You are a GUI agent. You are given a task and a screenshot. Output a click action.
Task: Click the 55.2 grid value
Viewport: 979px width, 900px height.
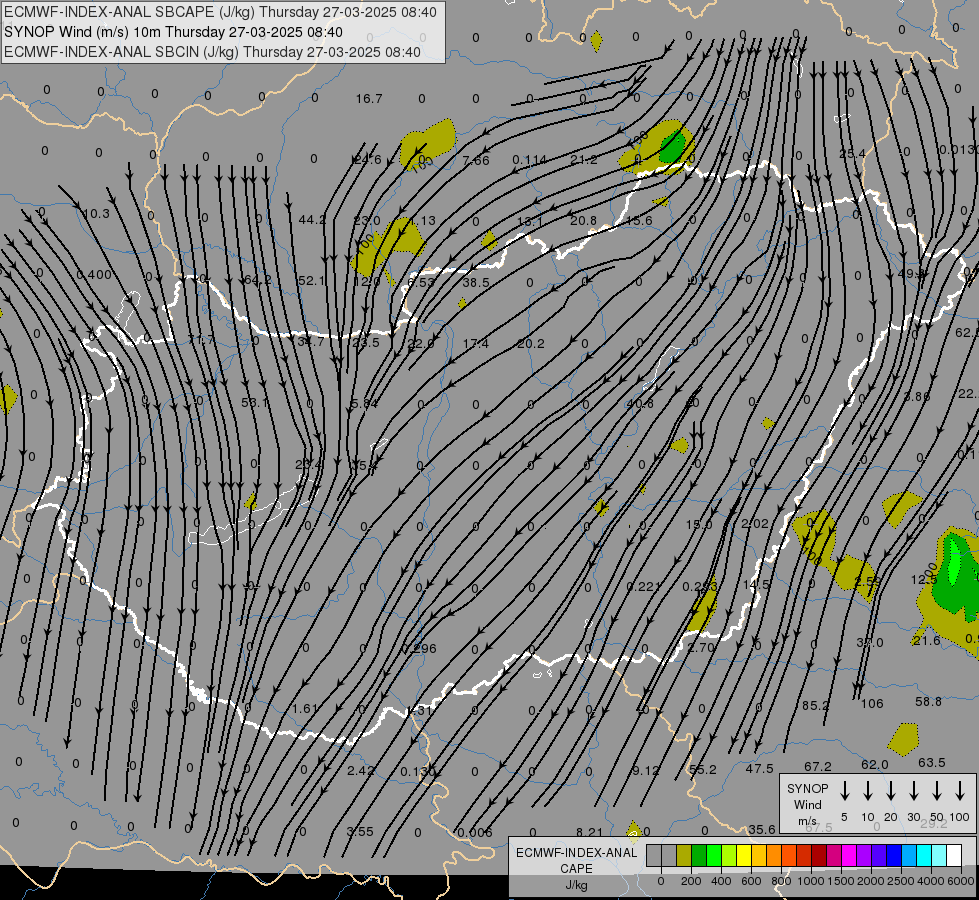pyautogui.click(x=702, y=769)
